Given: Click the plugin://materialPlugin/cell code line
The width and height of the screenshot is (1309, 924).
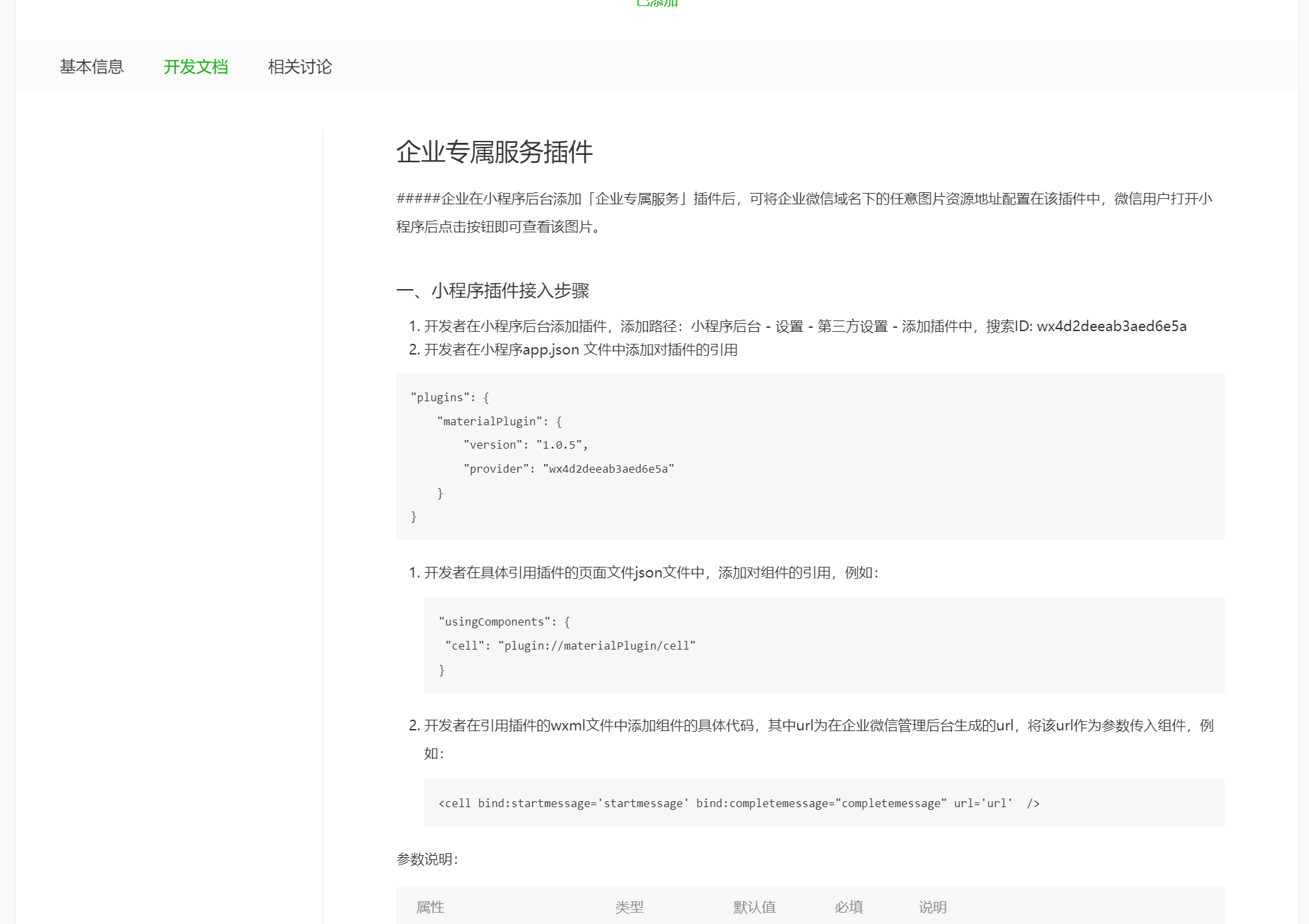Looking at the screenshot, I should click(x=570, y=646).
